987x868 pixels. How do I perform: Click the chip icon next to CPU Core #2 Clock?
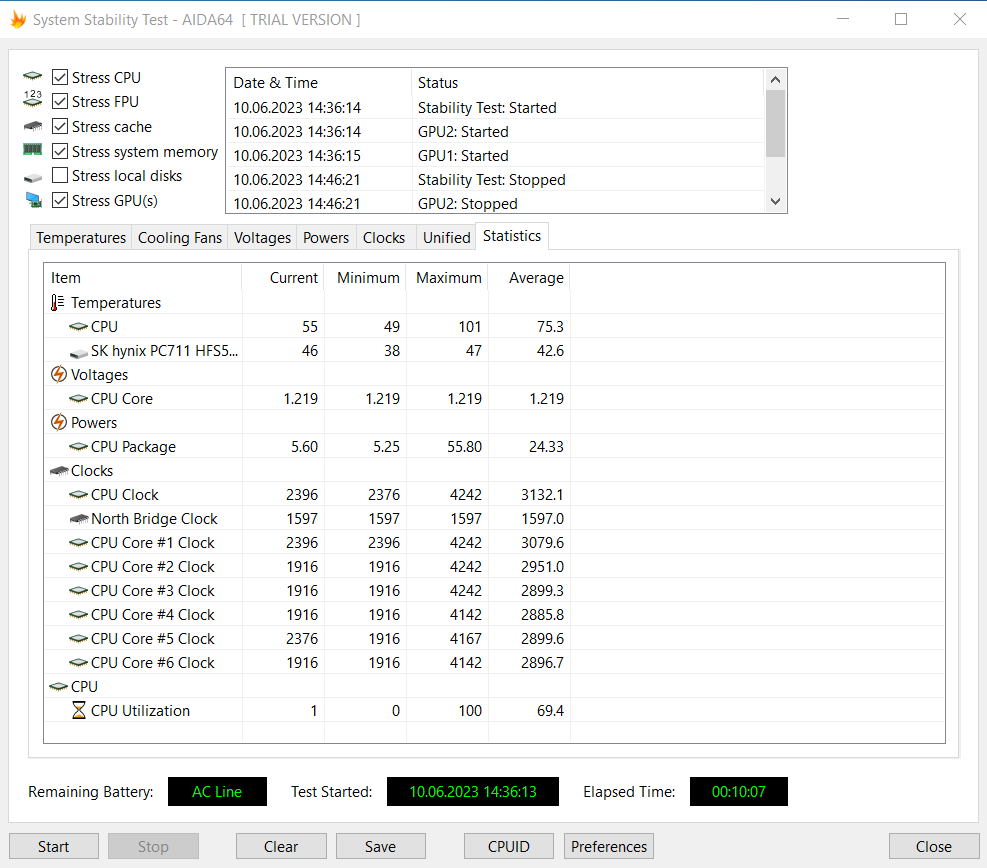(78, 566)
